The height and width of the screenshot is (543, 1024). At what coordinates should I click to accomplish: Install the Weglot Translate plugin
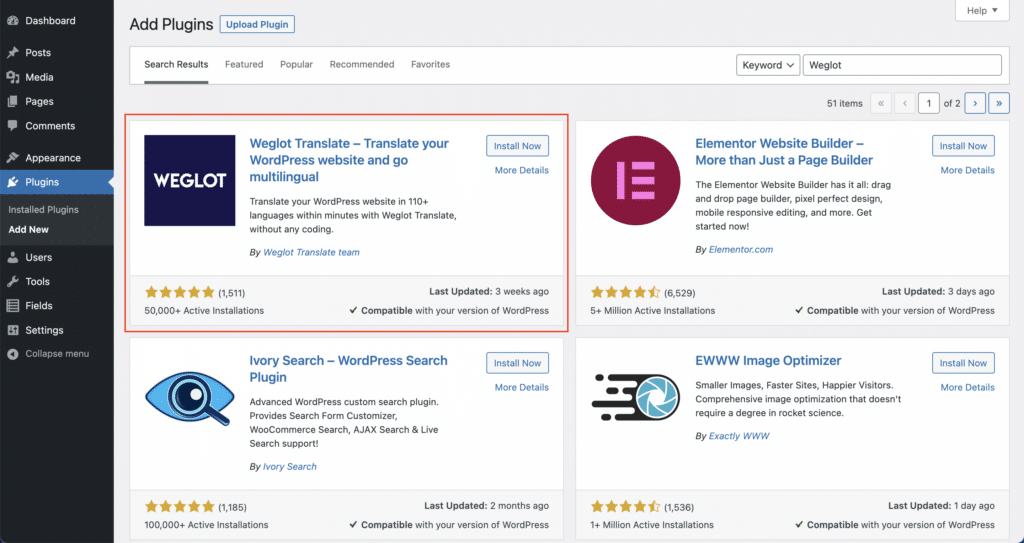coord(517,146)
